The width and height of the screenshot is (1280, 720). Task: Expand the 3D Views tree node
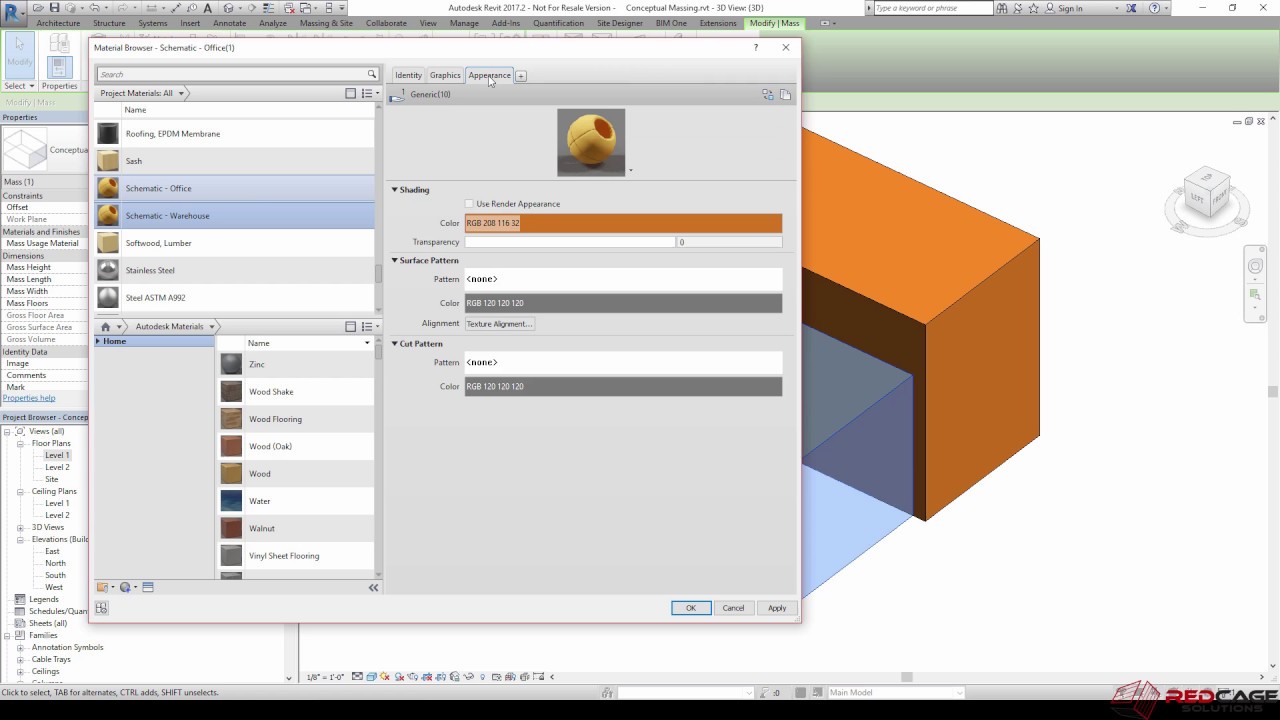coord(21,527)
